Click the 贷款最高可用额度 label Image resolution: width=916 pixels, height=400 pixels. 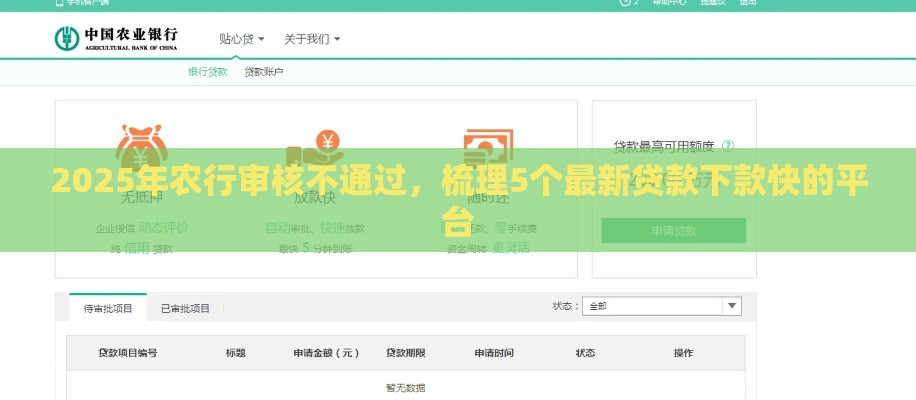(x=664, y=145)
